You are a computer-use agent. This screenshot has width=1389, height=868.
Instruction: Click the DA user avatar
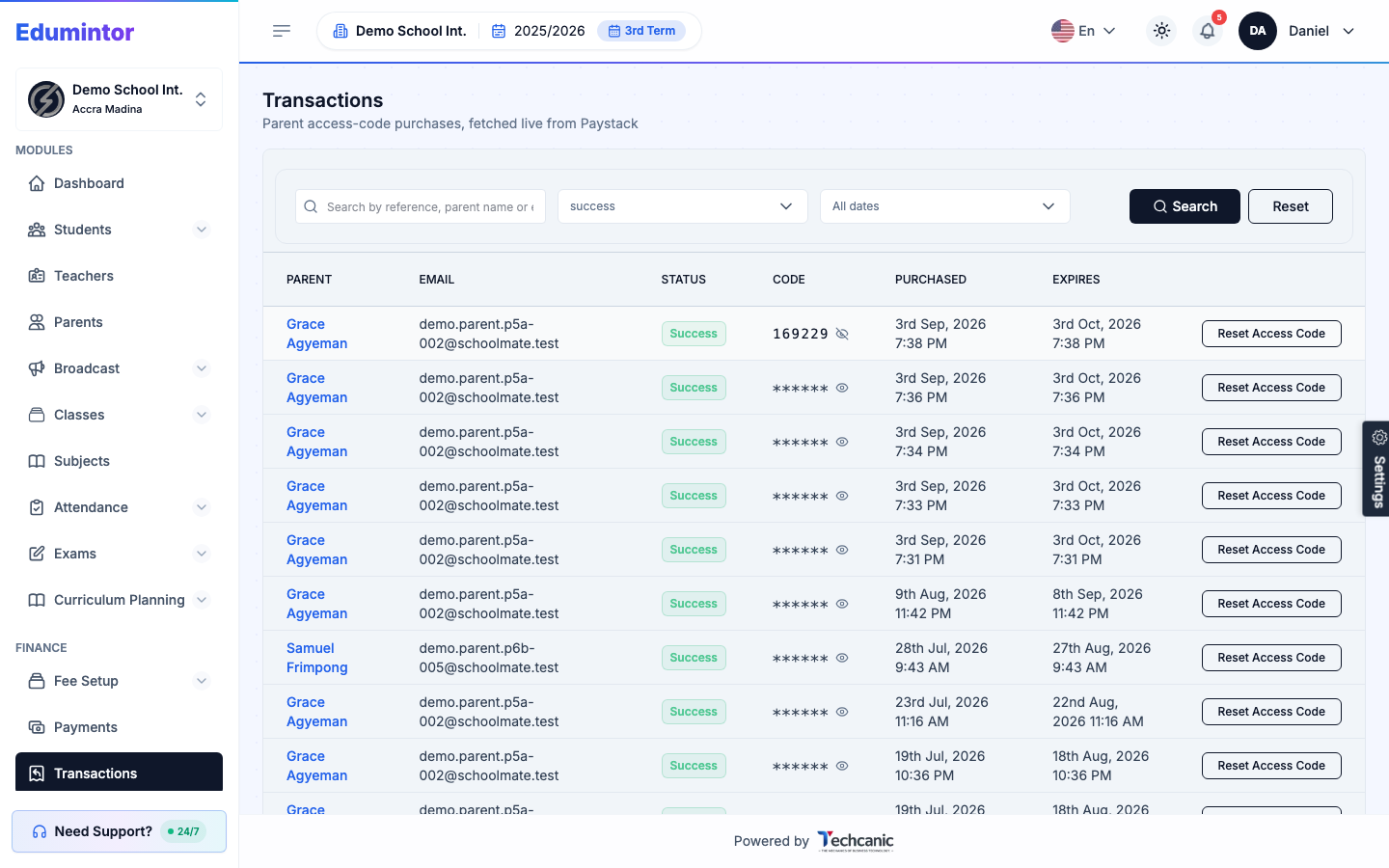[1258, 31]
